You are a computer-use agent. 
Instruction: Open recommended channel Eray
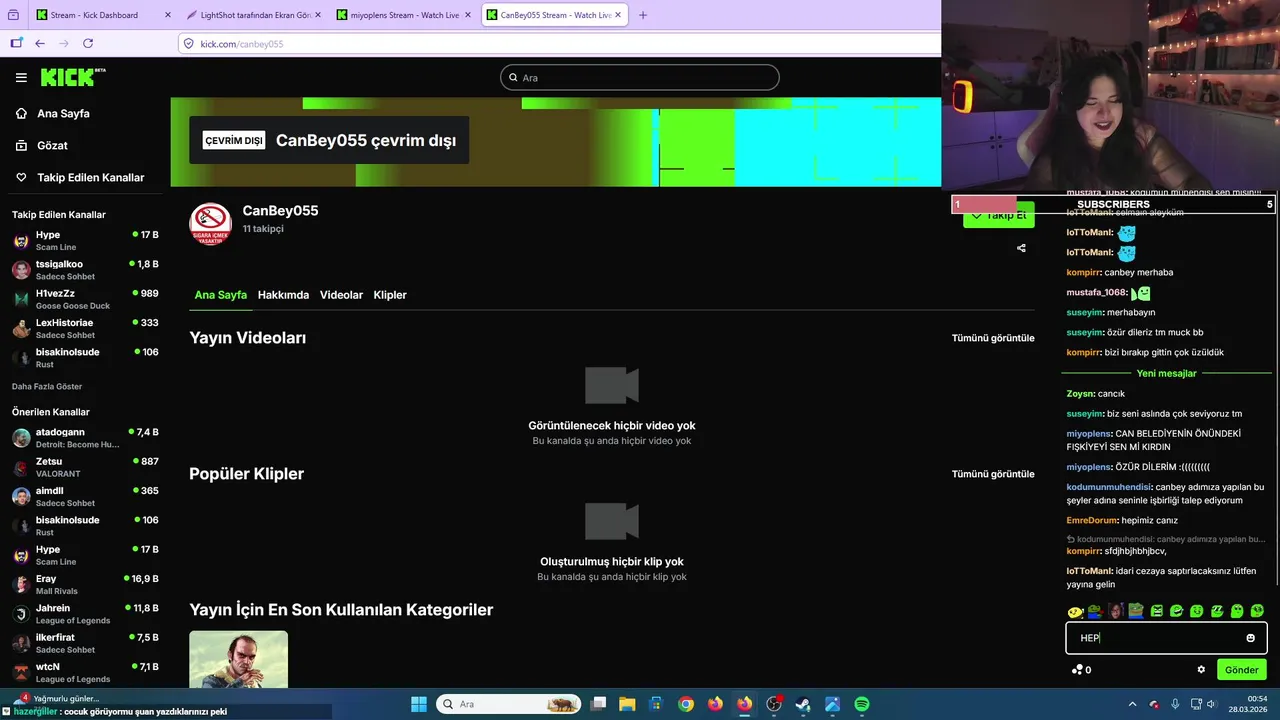(85, 584)
